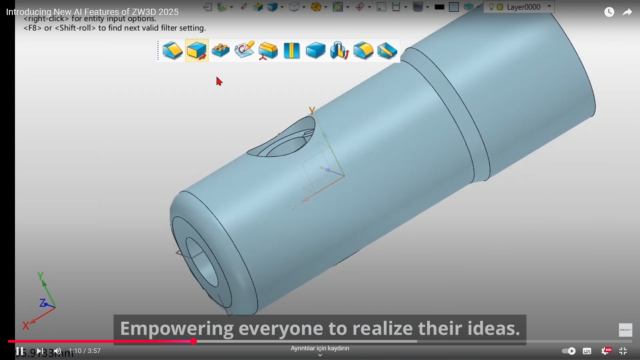Pick the blue block with yellow stripe icon
The height and width of the screenshot is (360, 640).
coord(291,51)
